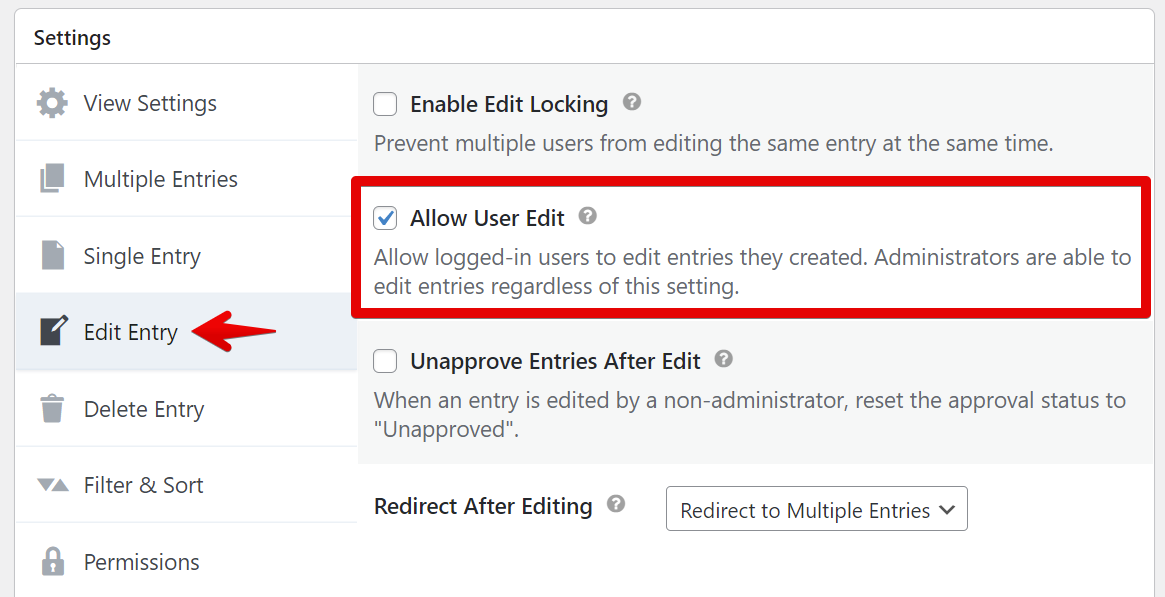
Task: Click the Single Entry page icon
Action: click(52, 256)
